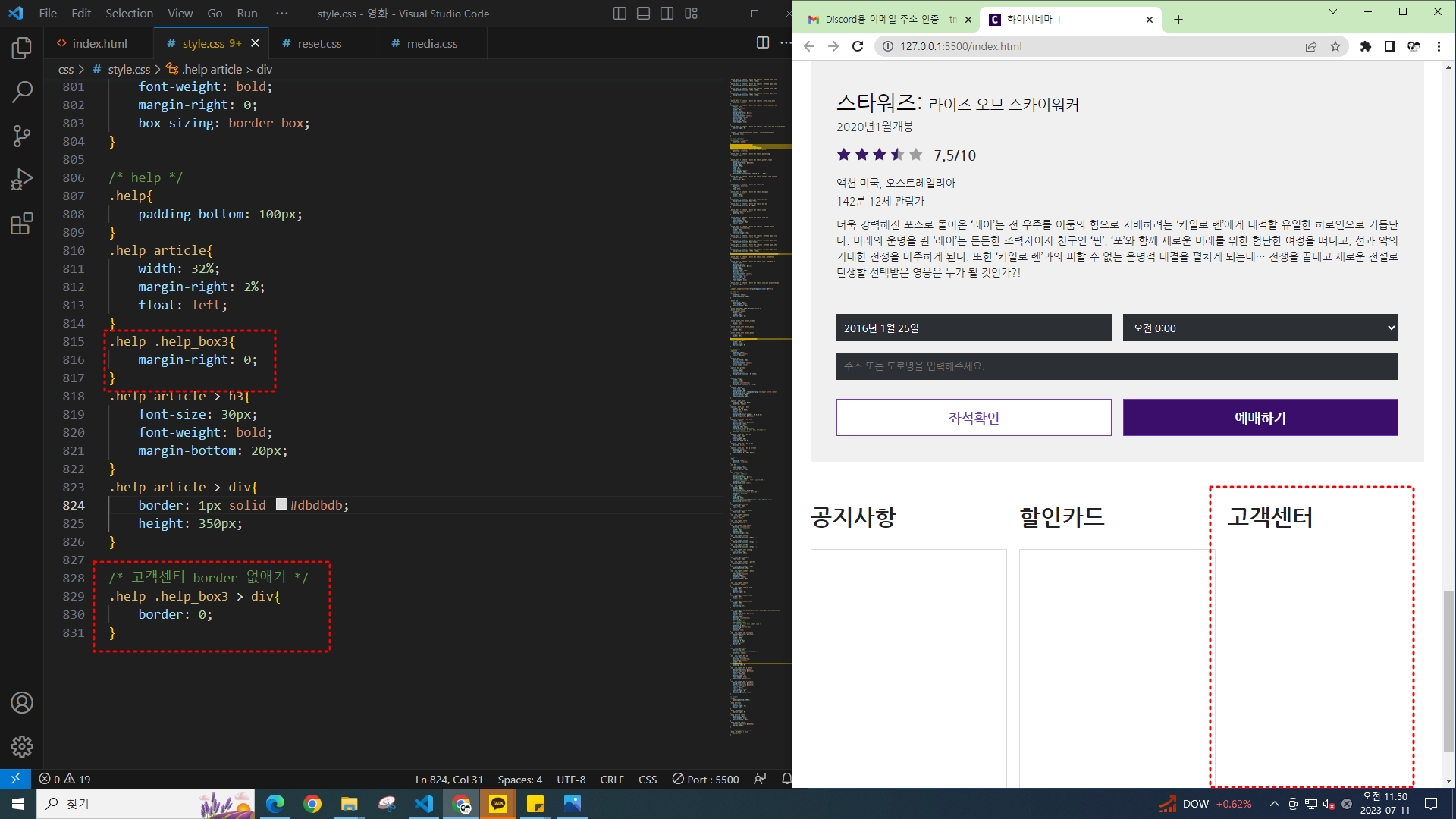Image resolution: width=1456 pixels, height=819 pixels.
Task: Toggle the primary side bar layout icon
Action: pyautogui.click(x=620, y=14)
